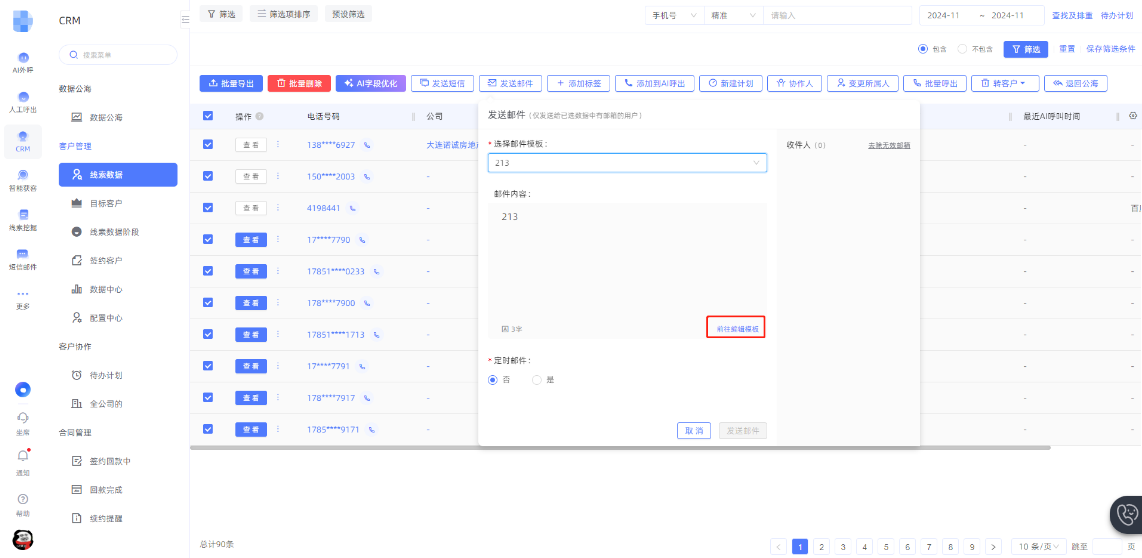
Task: Click the floating phone dialer icon
Action: pyautogui.click(x=1127, y=515)
